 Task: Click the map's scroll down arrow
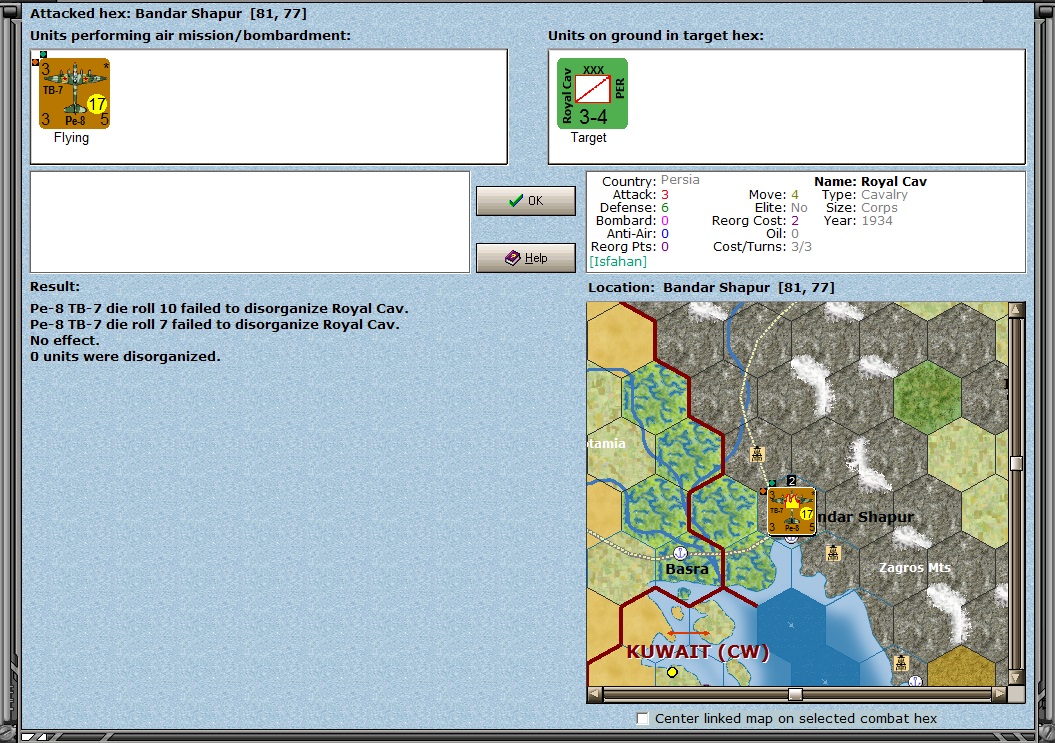[x=1017, y=677]
